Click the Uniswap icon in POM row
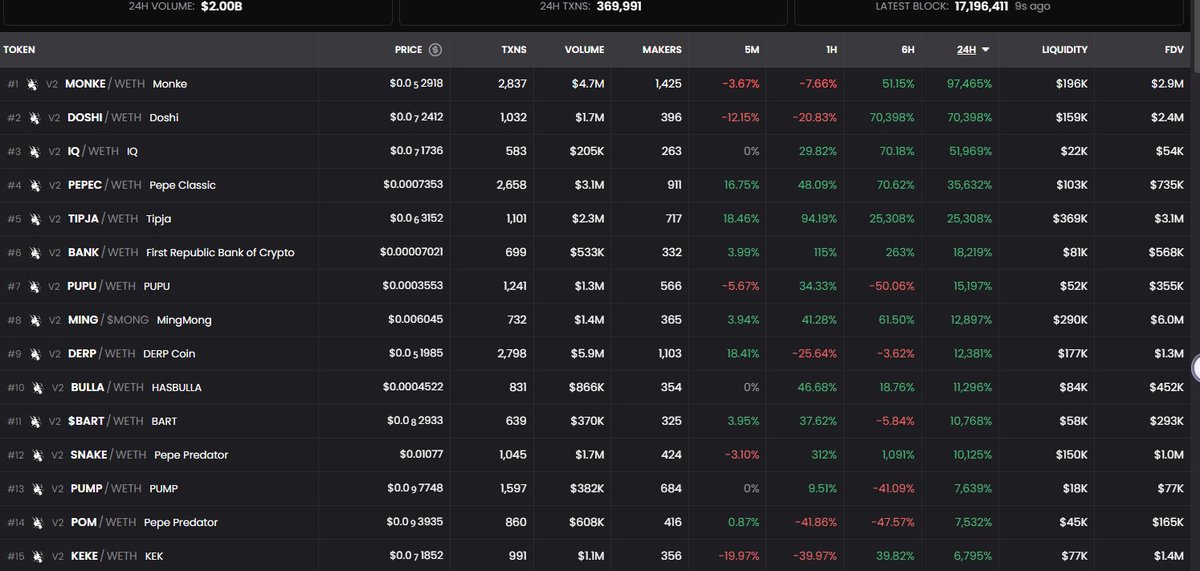This screenshot has width=1200, height=571. [x=37, y=522]
